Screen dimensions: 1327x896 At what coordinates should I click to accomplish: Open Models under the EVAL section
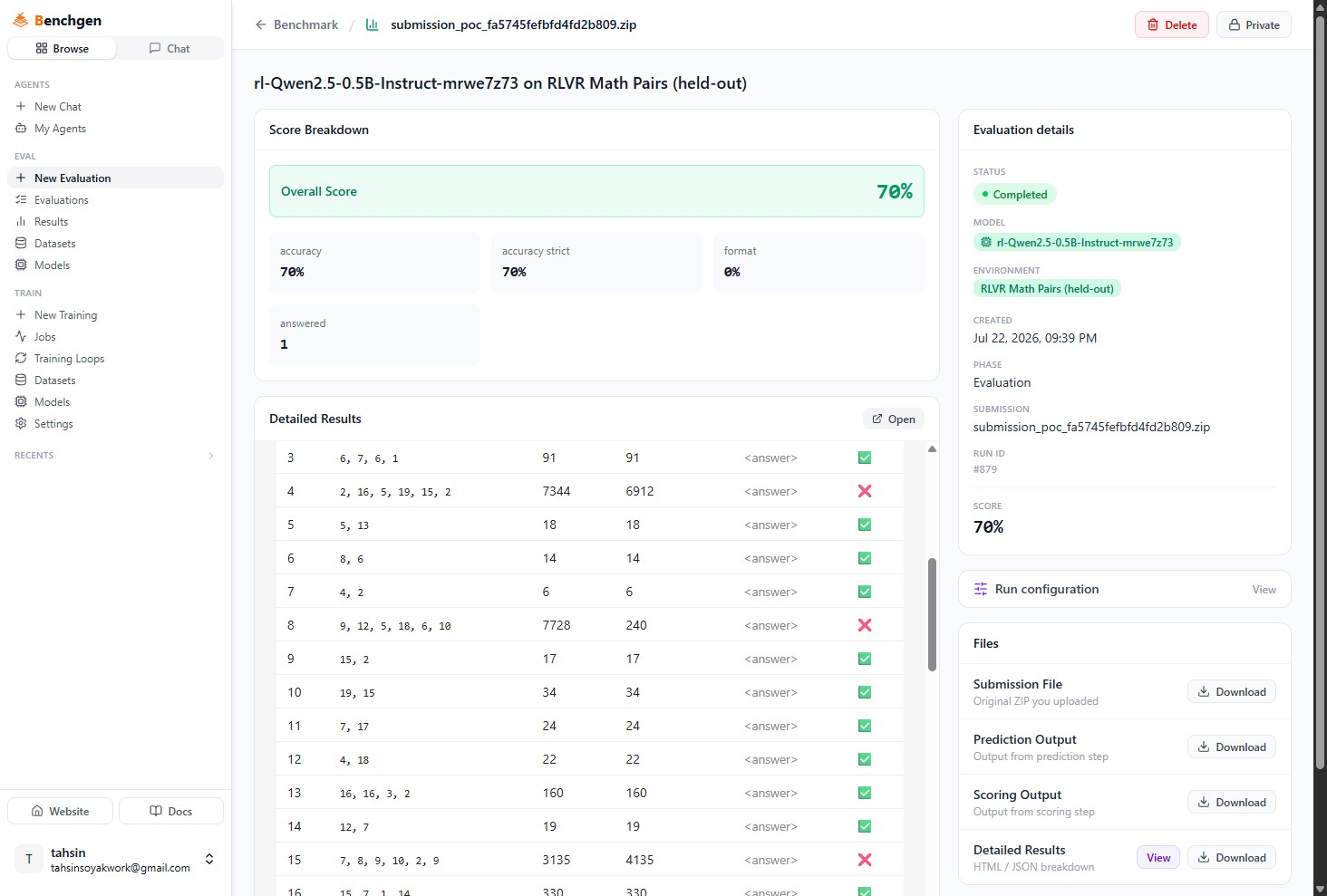(115, 265)
